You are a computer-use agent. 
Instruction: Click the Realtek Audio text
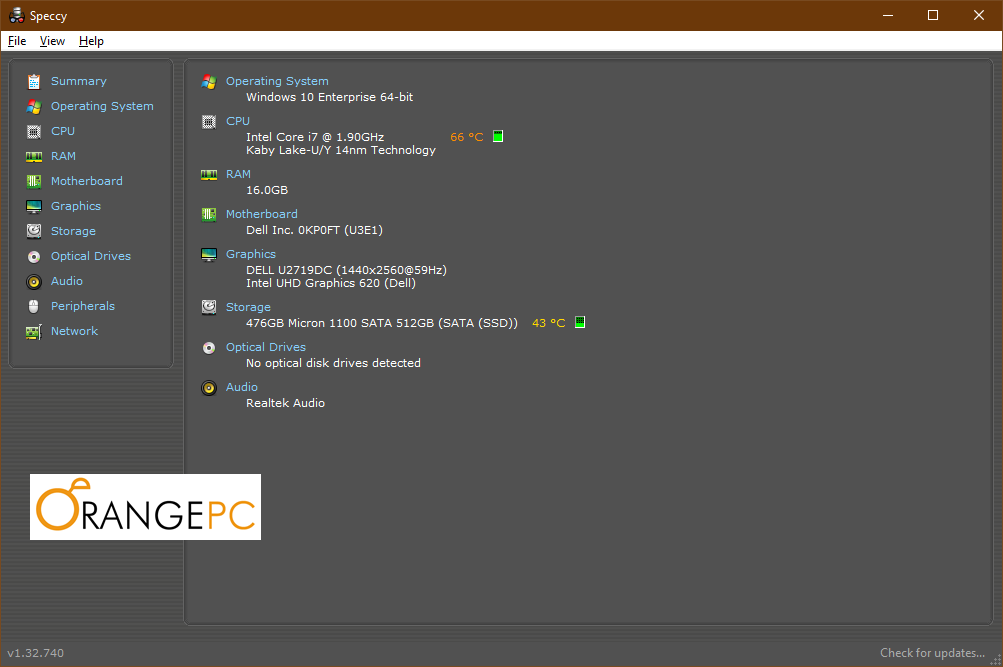[285, 403]
